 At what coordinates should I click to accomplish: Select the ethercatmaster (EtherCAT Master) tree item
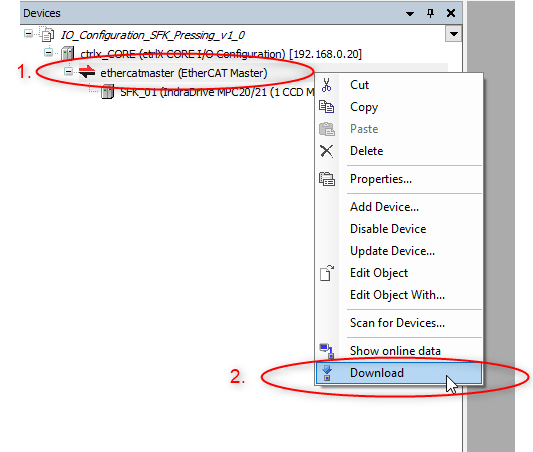(184, 73)
